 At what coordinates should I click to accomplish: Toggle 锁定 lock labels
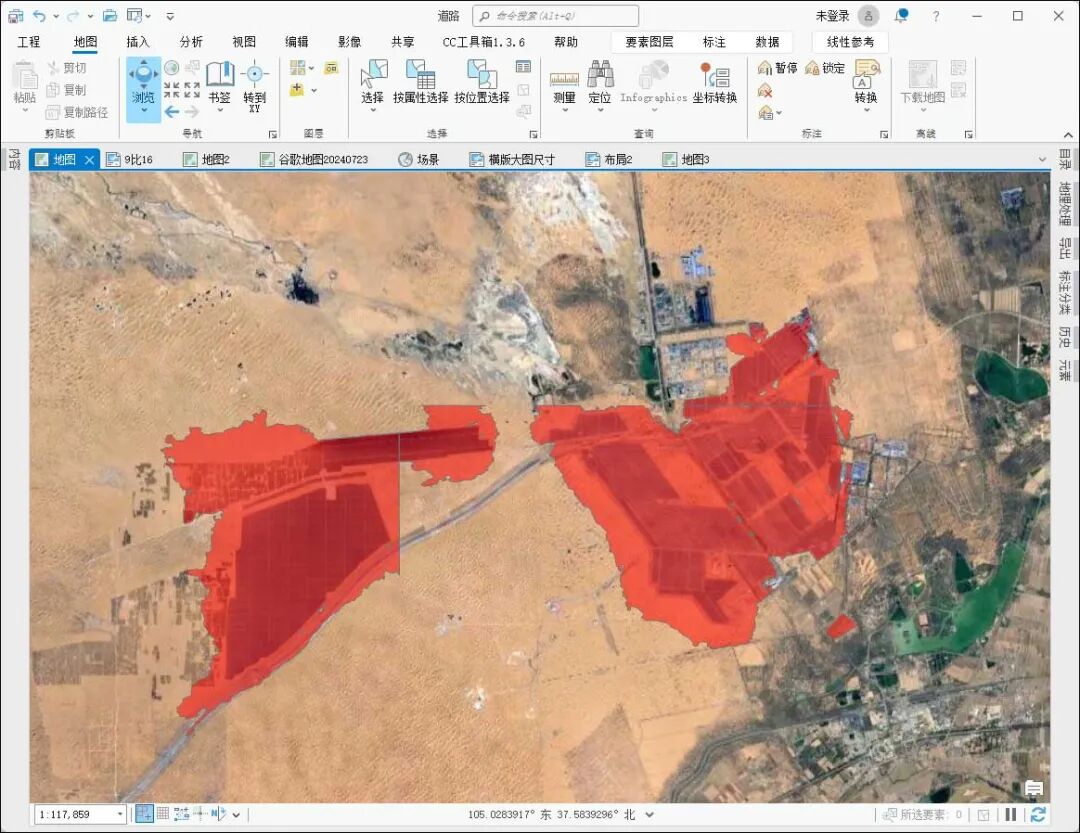825,68
